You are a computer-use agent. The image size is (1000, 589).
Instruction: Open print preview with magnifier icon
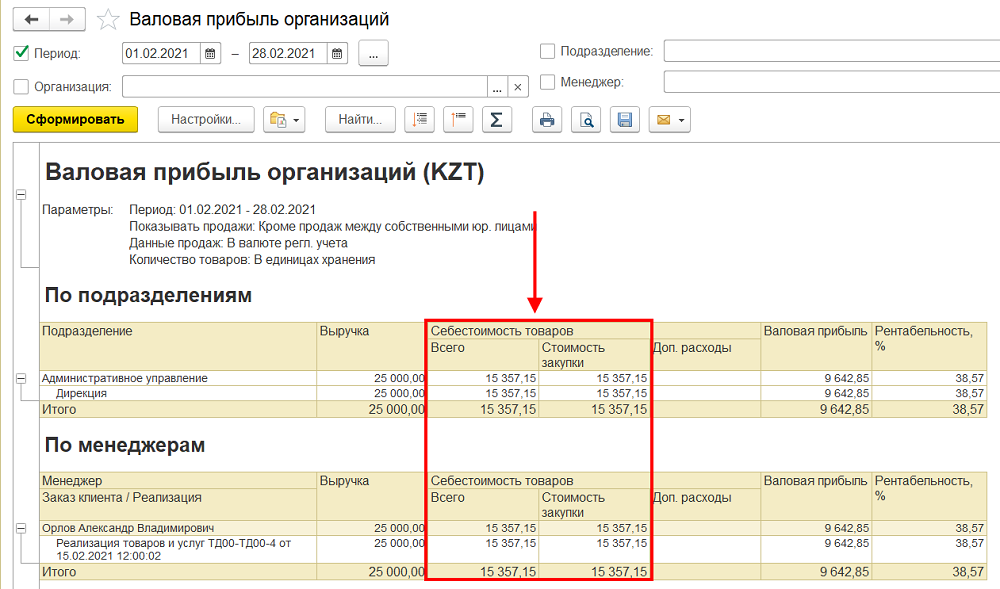[x=588, y=120]
